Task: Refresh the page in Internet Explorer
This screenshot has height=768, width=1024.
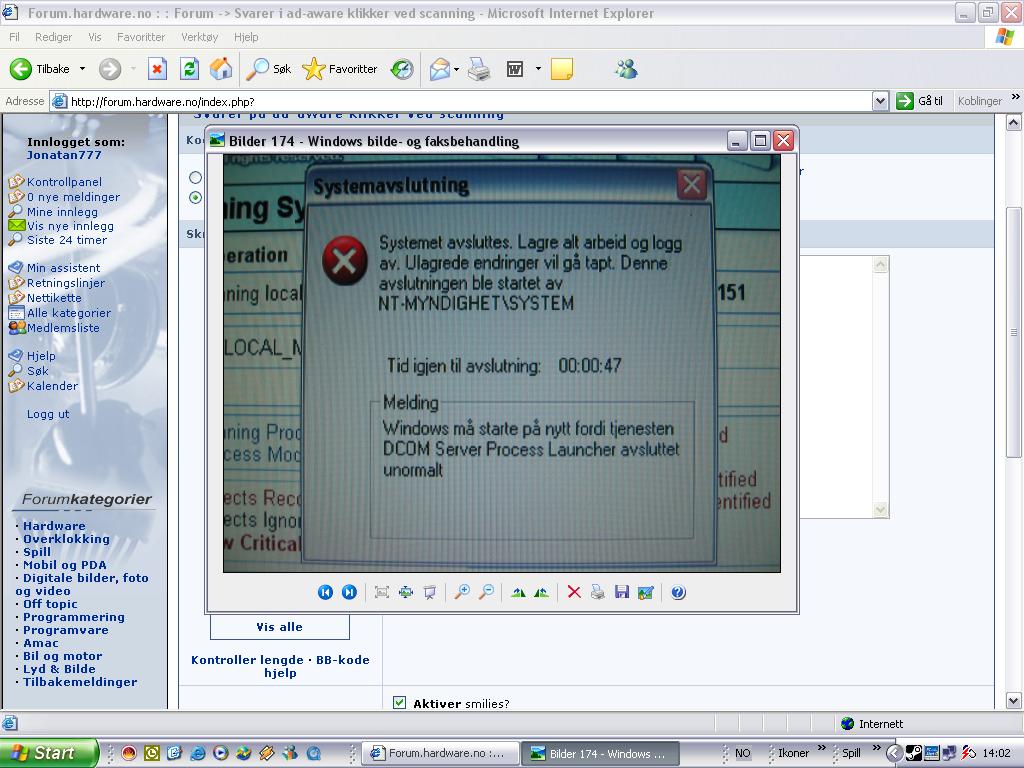Action: pyautogui.click(x=189, y=69)
